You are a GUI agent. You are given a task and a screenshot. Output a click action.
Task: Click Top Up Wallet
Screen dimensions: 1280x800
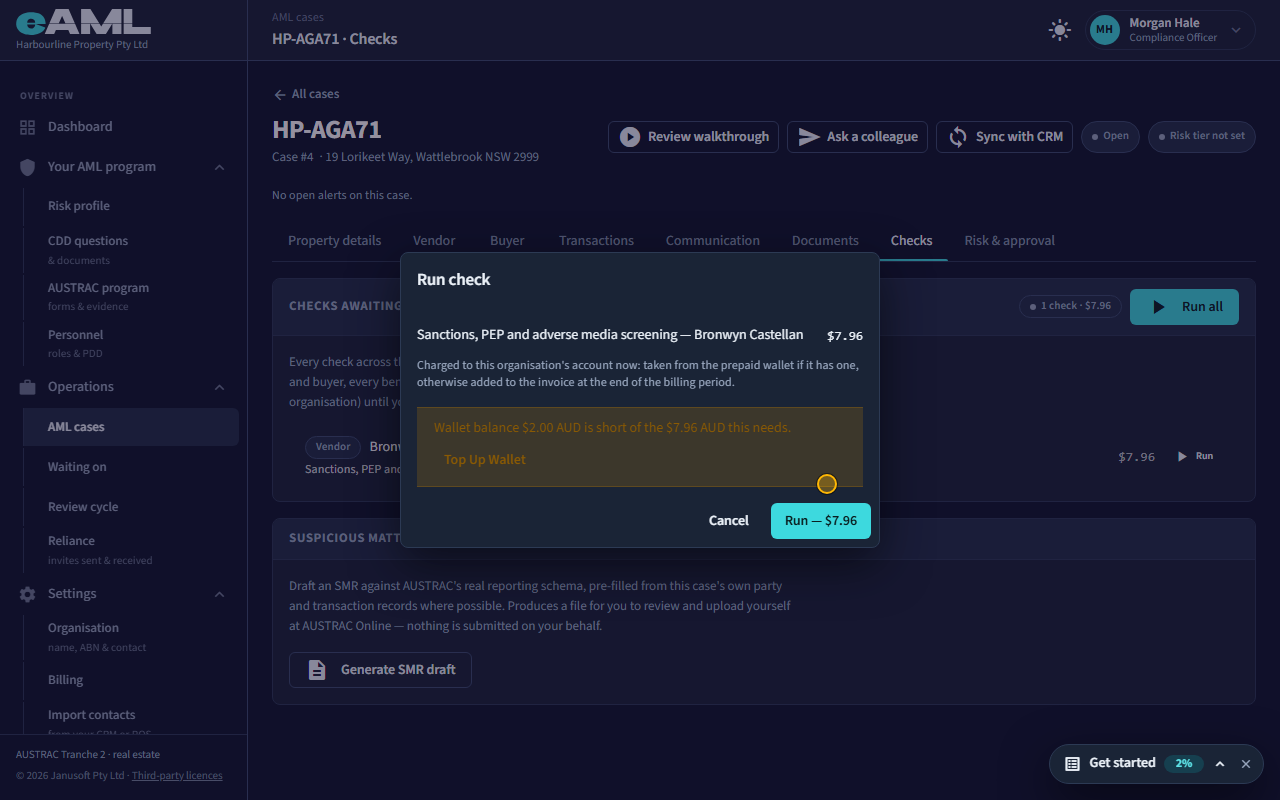[x=485, y=460]
